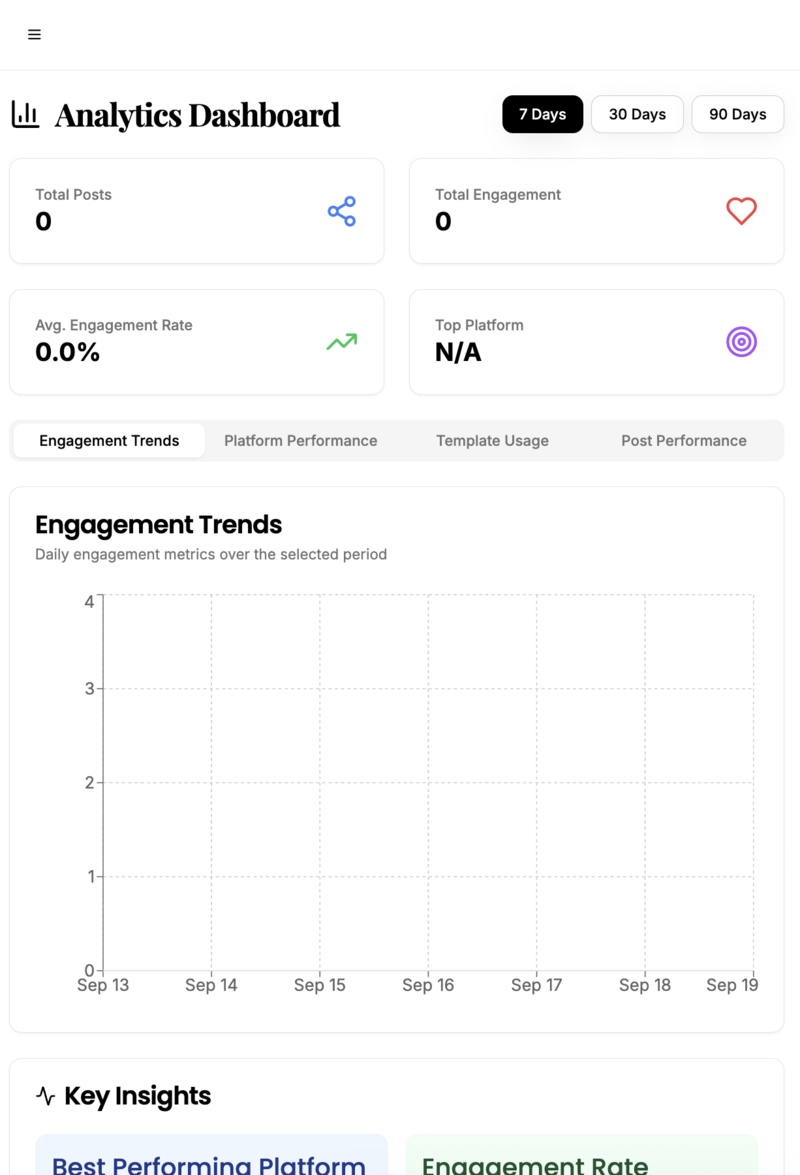Open the Template Usage tab

(492, 441)
